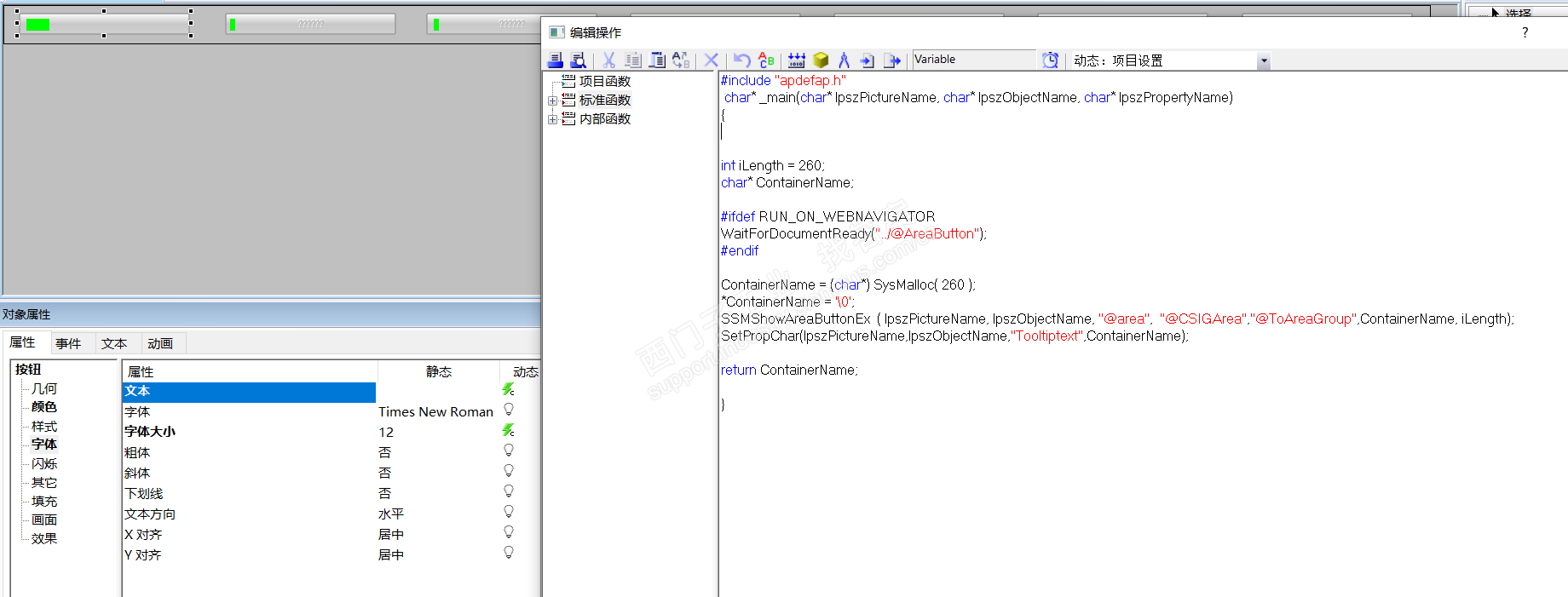
Task: Select 几何 in object property tree
Action: point(44,388)
